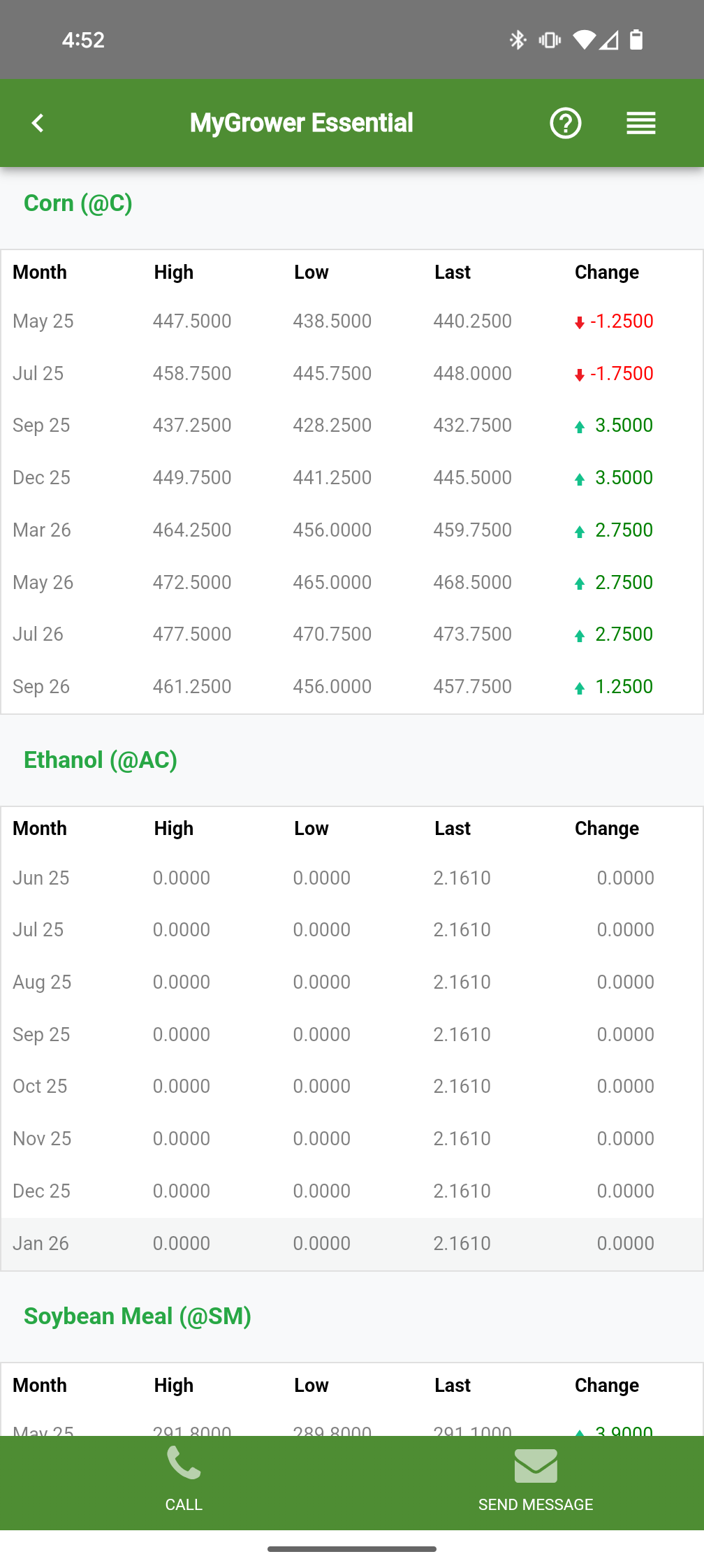Select Corn high value 477.5000
The width and height of the screenshot is (704, 1568).
192,634
